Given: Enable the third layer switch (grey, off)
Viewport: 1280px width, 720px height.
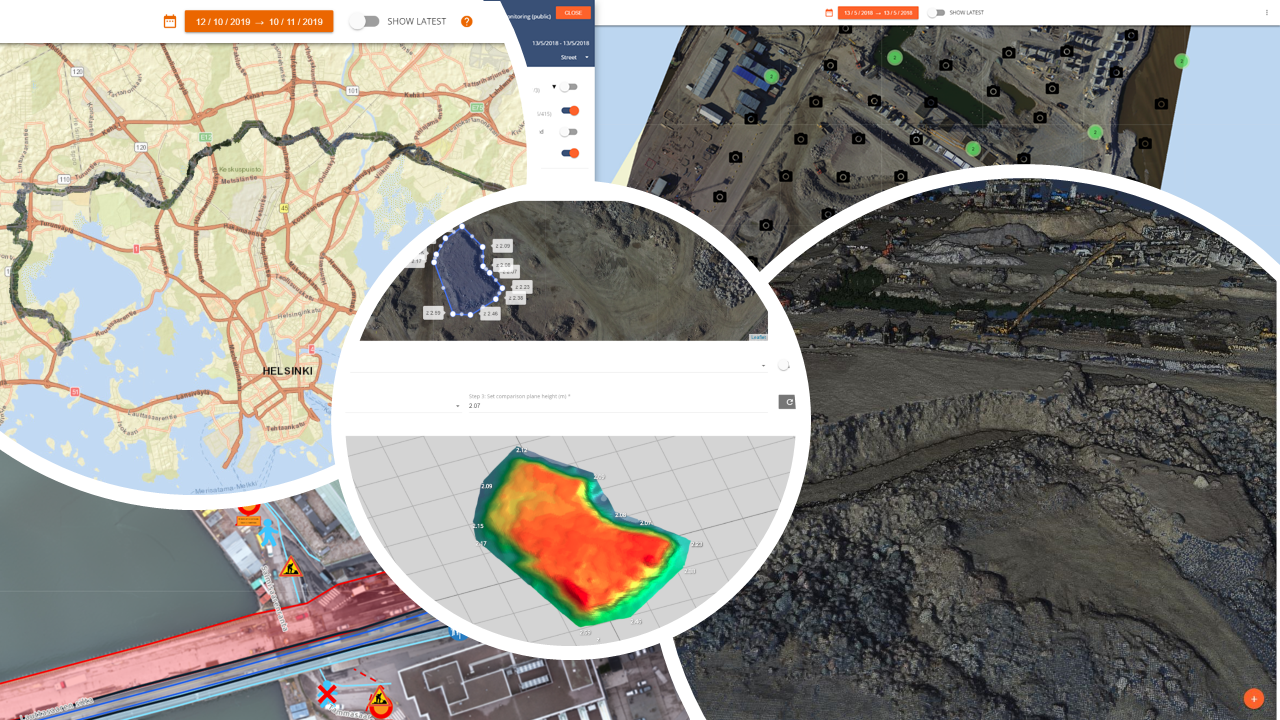Looking at the screenshot, I should click(x=569, y=132).
